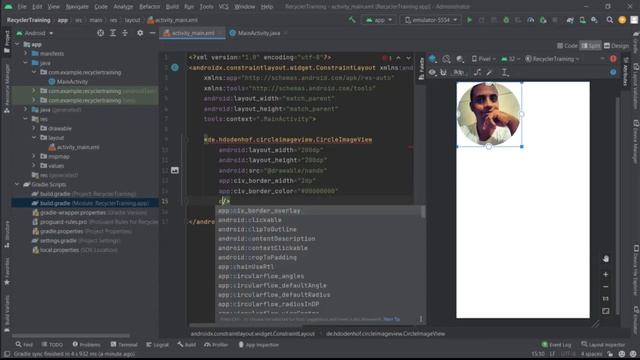The image size is (640, 360).
Task: Switch editor to Code view mode
Action: click(567, 46)
